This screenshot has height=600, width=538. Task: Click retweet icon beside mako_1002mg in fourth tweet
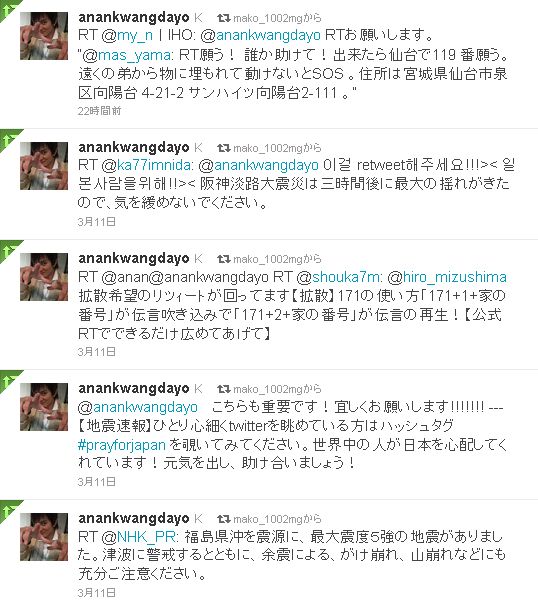(223, 389)
